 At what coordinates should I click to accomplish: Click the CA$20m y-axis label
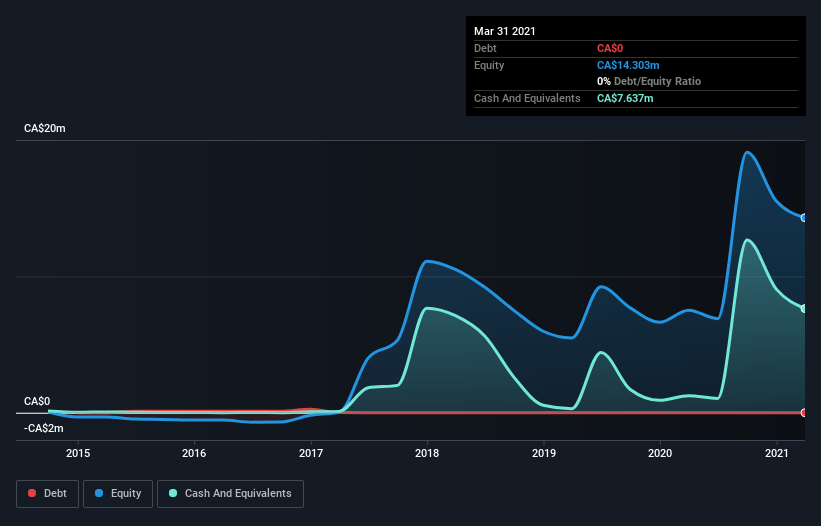coord(45,128)
